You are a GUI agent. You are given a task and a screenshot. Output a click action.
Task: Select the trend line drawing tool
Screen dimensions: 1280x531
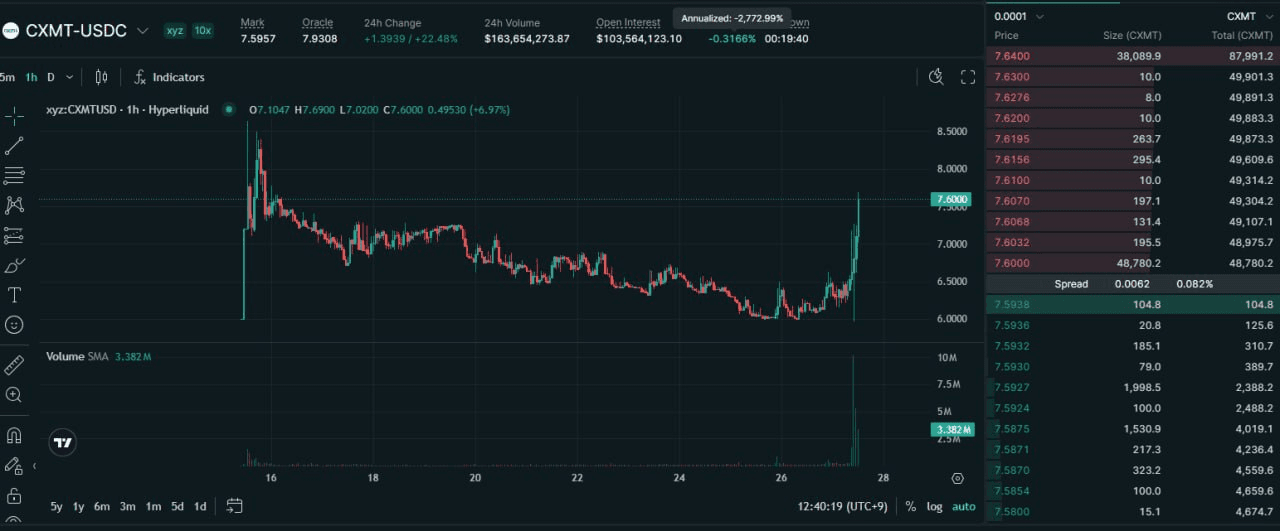click(14, 146)
